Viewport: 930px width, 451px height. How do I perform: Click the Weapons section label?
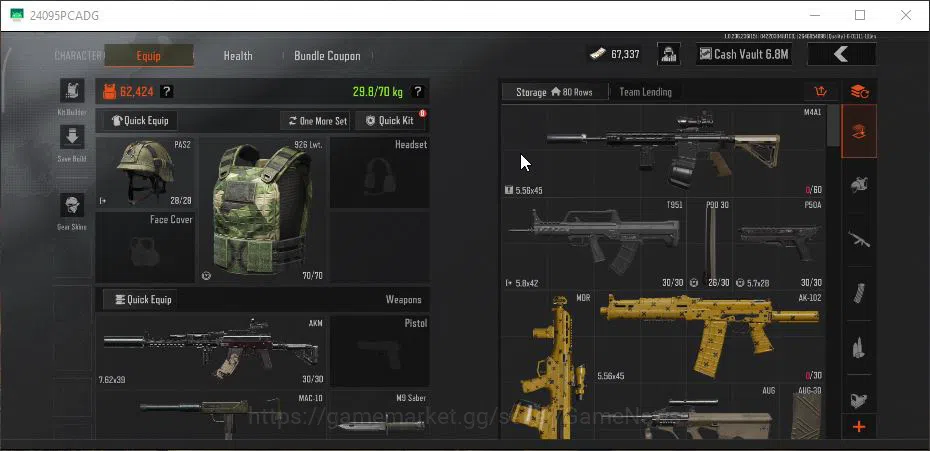(x=403, y=300)
